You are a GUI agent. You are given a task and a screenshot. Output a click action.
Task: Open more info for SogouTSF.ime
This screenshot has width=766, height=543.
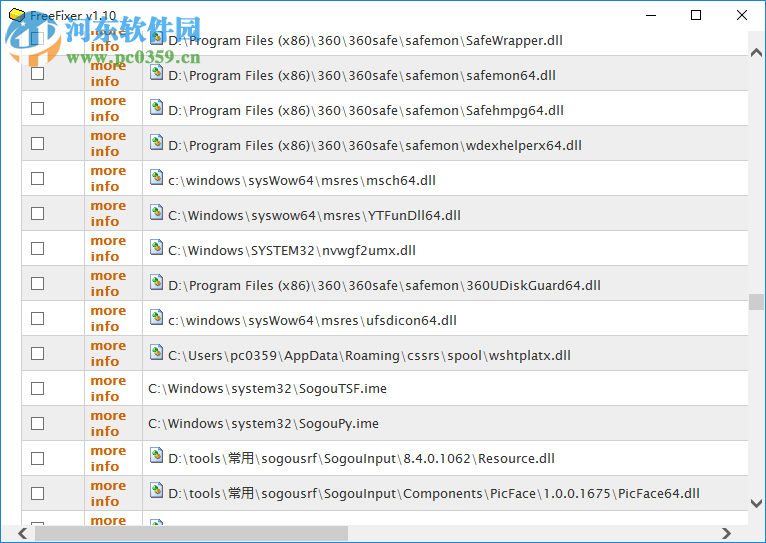tap(108, 389)
